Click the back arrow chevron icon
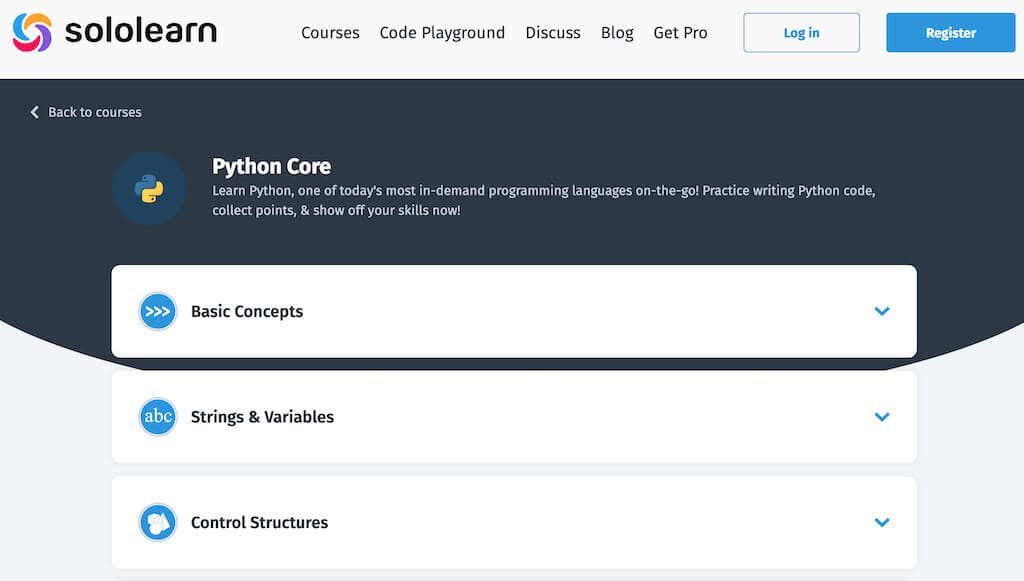This screenshot has width=1024, height=581. pos(35,112)
